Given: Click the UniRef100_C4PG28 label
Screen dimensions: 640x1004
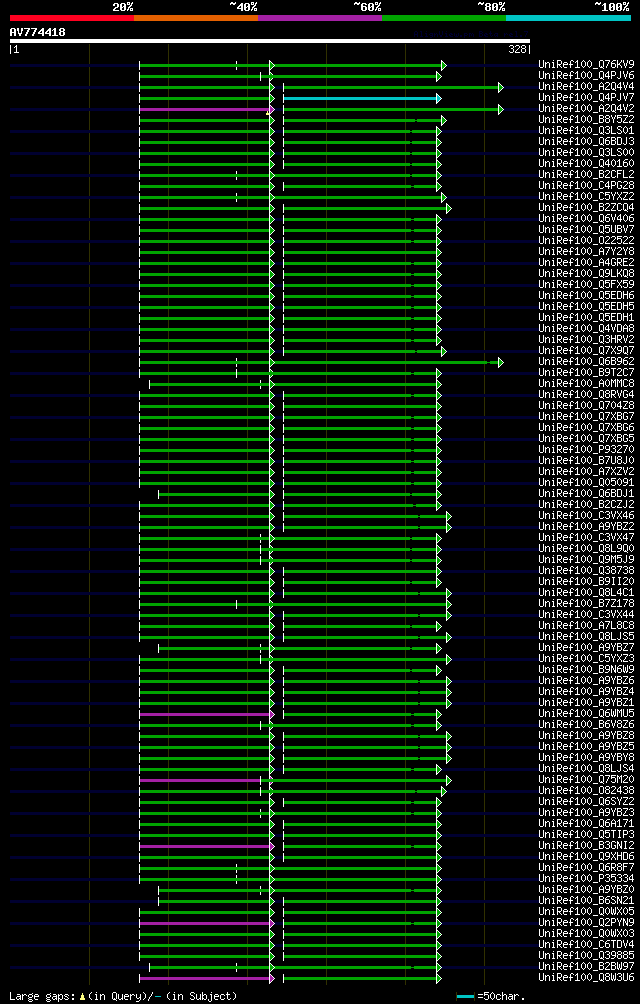Looking at the screenshot, I should [586, 186].
